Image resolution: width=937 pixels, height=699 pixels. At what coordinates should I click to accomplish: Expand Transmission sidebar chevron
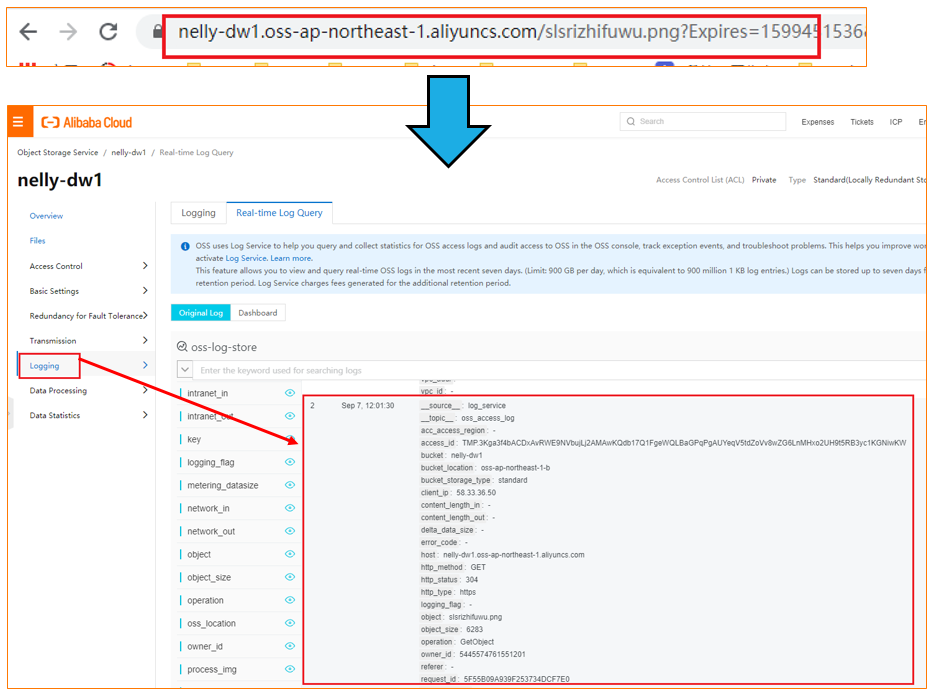(145, 340)
